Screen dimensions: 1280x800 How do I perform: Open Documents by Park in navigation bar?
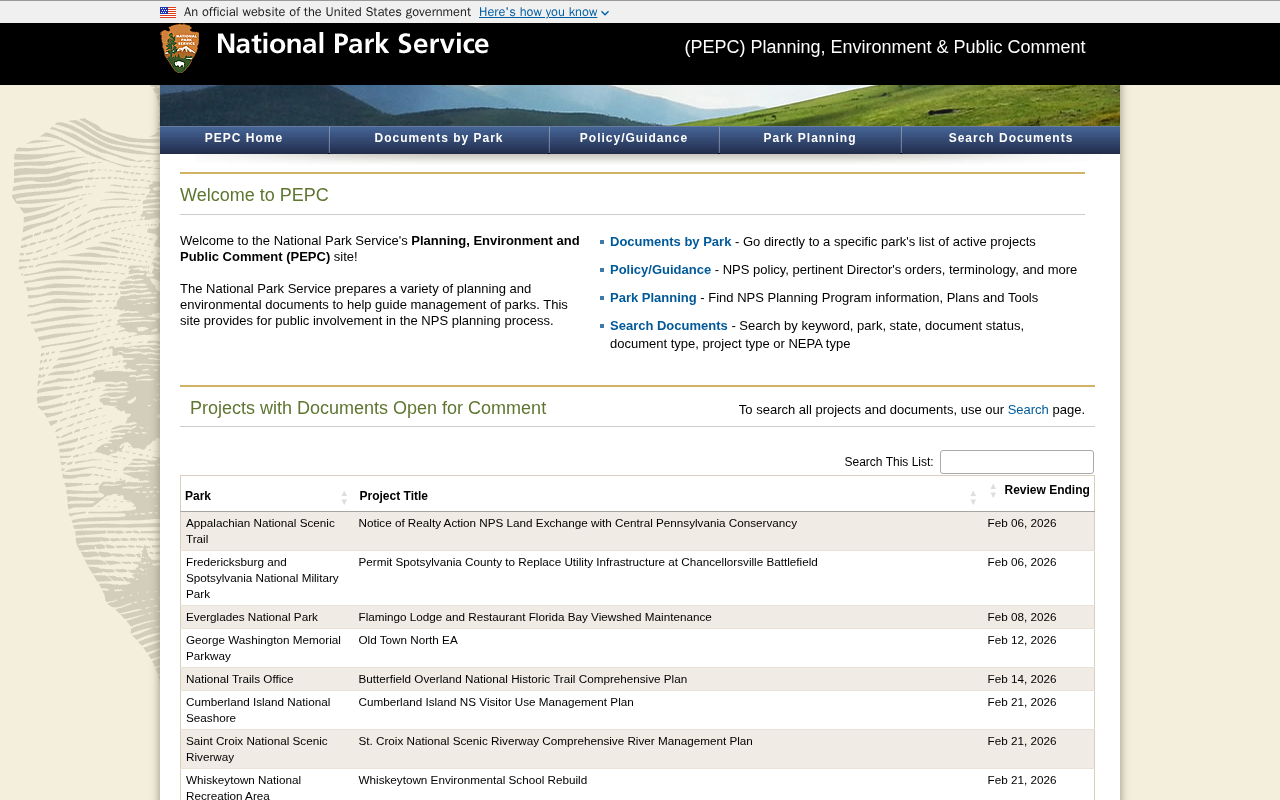tap(439, 139)
